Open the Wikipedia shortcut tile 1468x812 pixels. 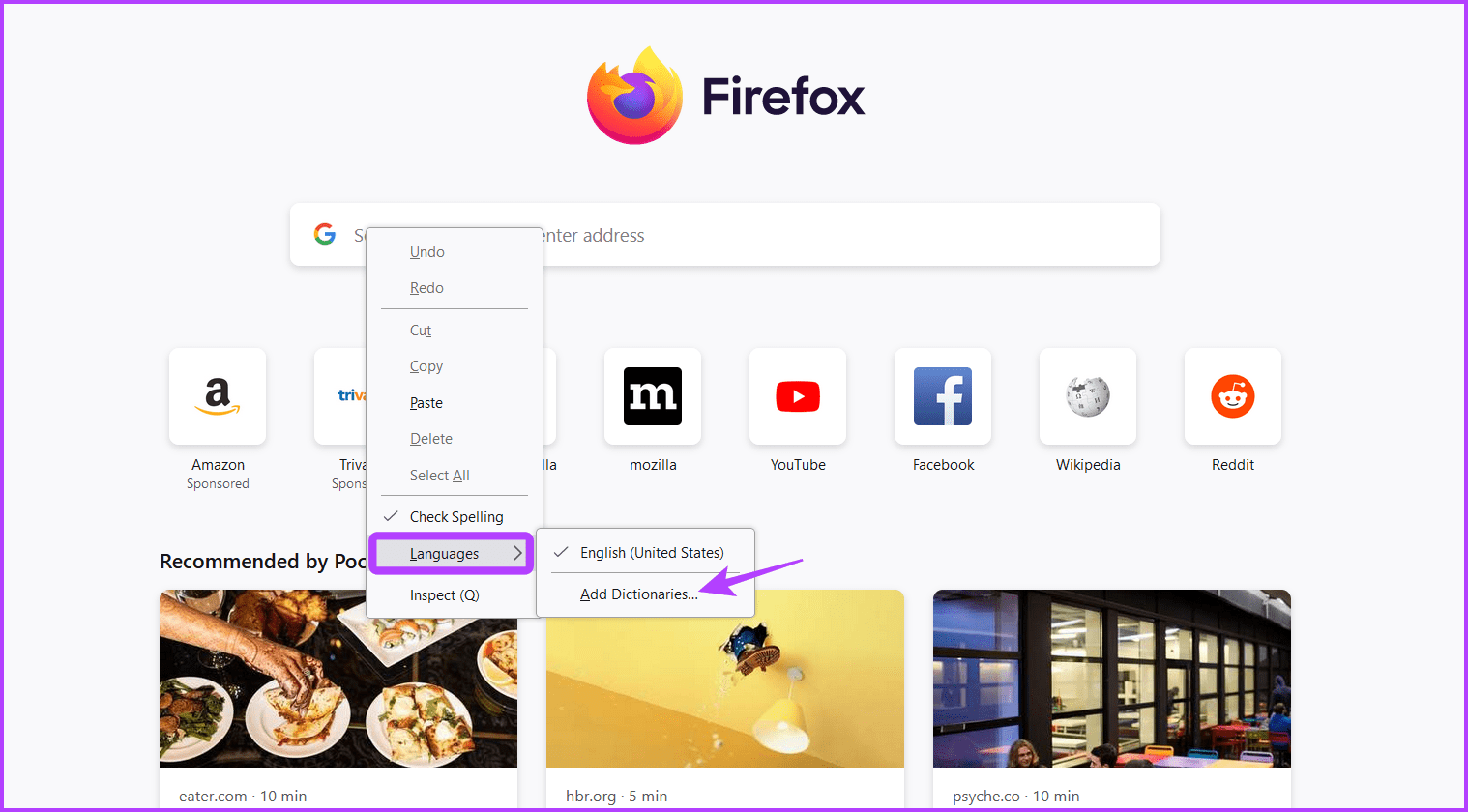coord(1088,396)
